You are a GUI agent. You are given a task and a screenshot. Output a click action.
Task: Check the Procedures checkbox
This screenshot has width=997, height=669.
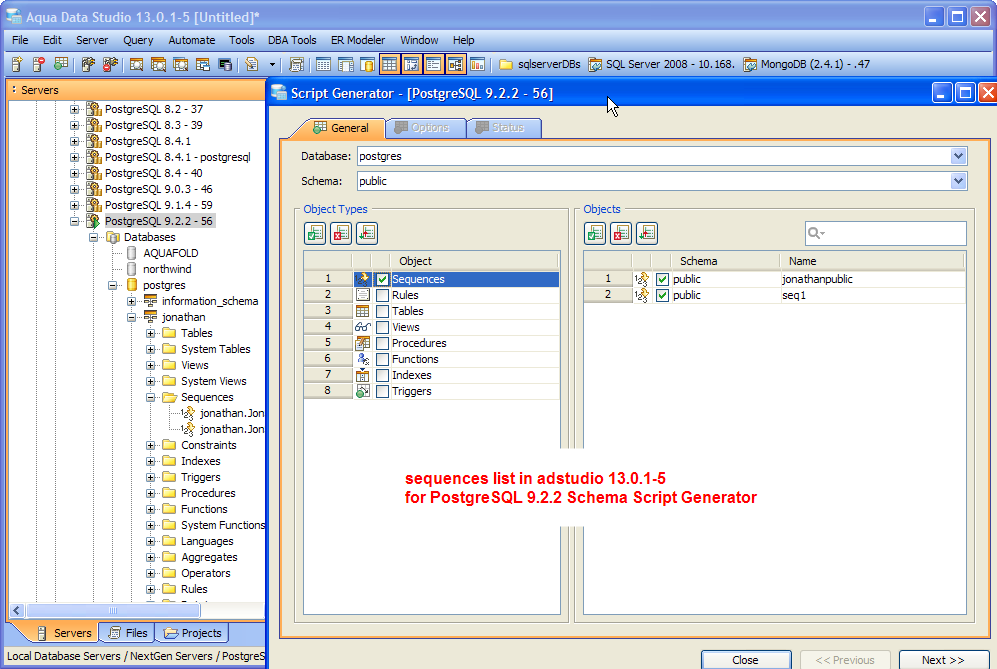coord(382,343)
